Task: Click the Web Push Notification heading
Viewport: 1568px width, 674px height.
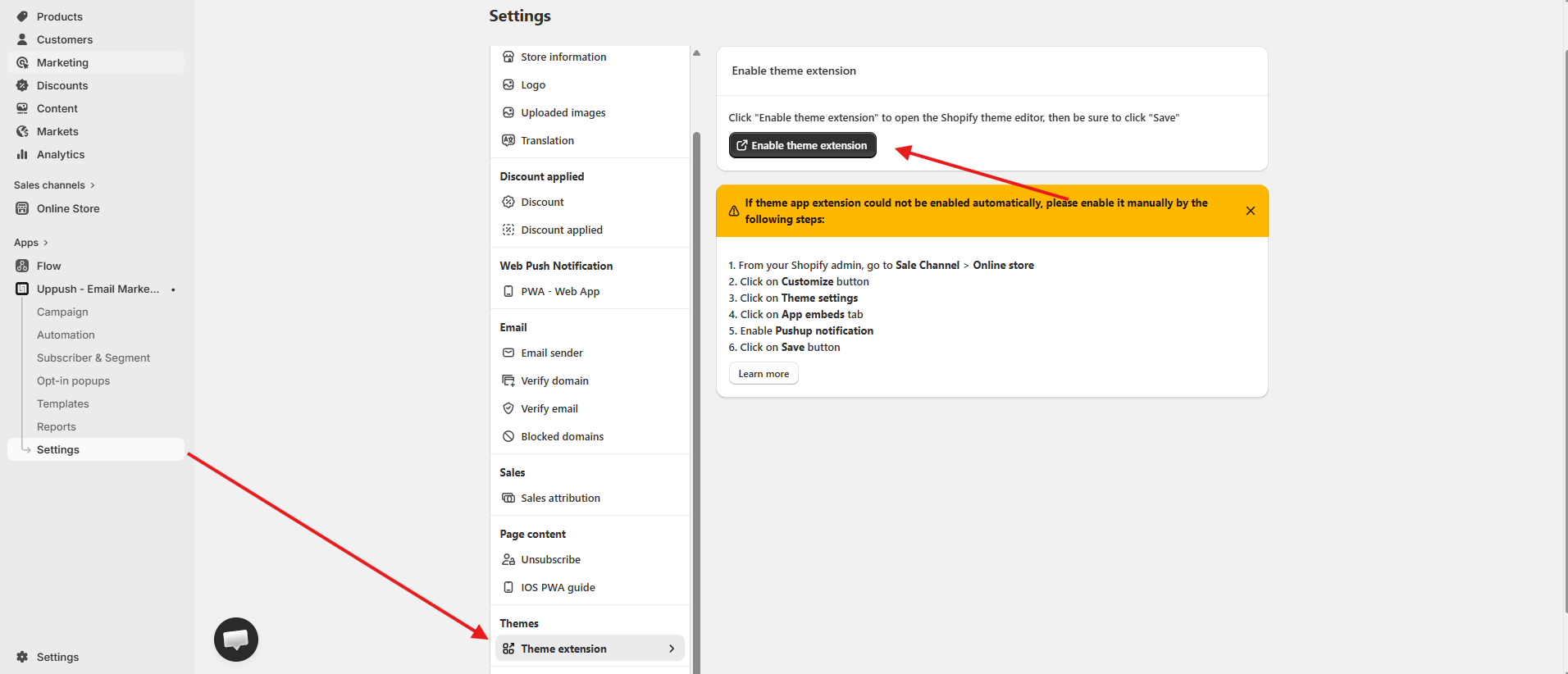Action: 556,266
